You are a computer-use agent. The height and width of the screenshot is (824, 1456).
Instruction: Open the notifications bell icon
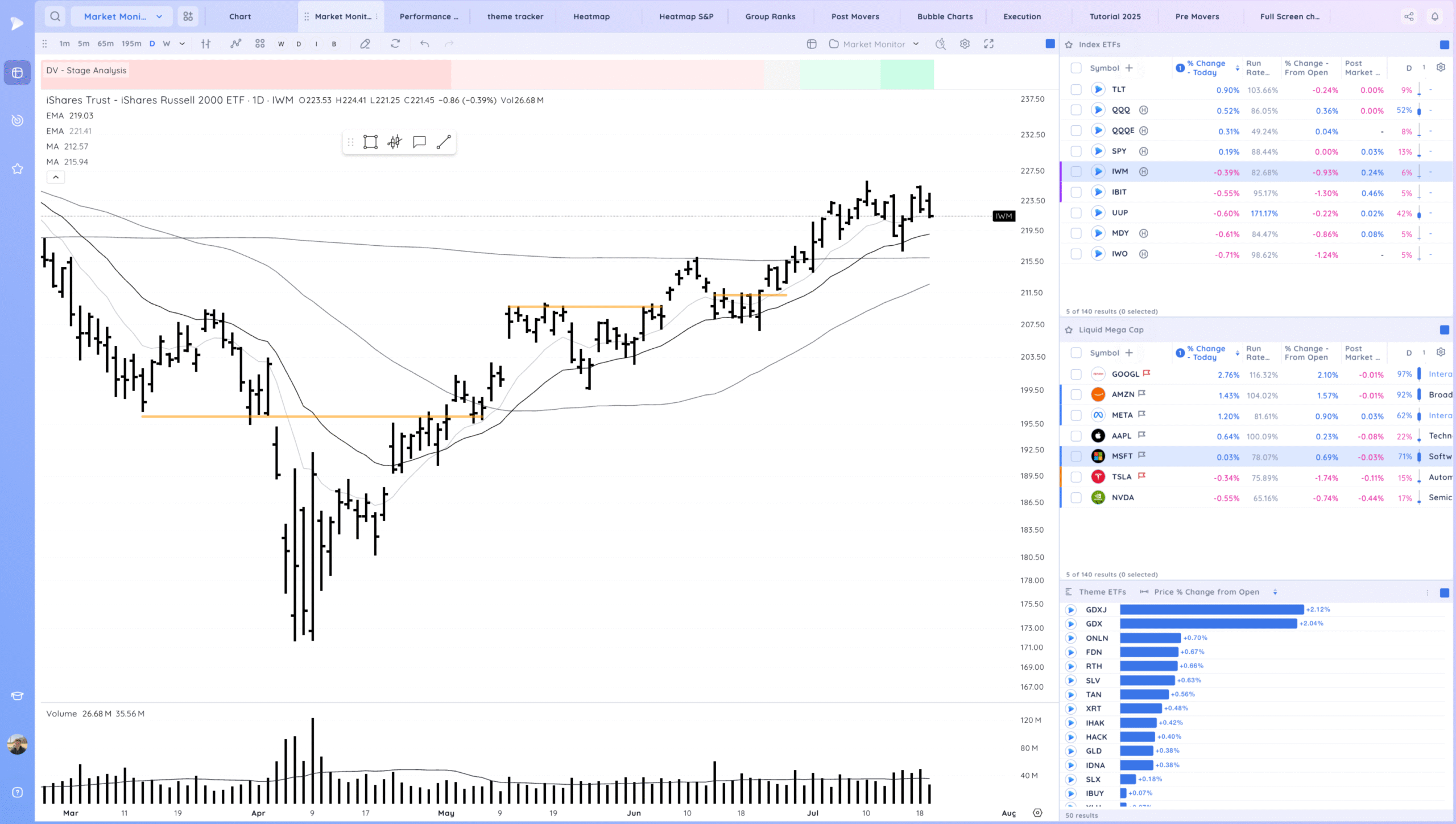coord(1435,17)
